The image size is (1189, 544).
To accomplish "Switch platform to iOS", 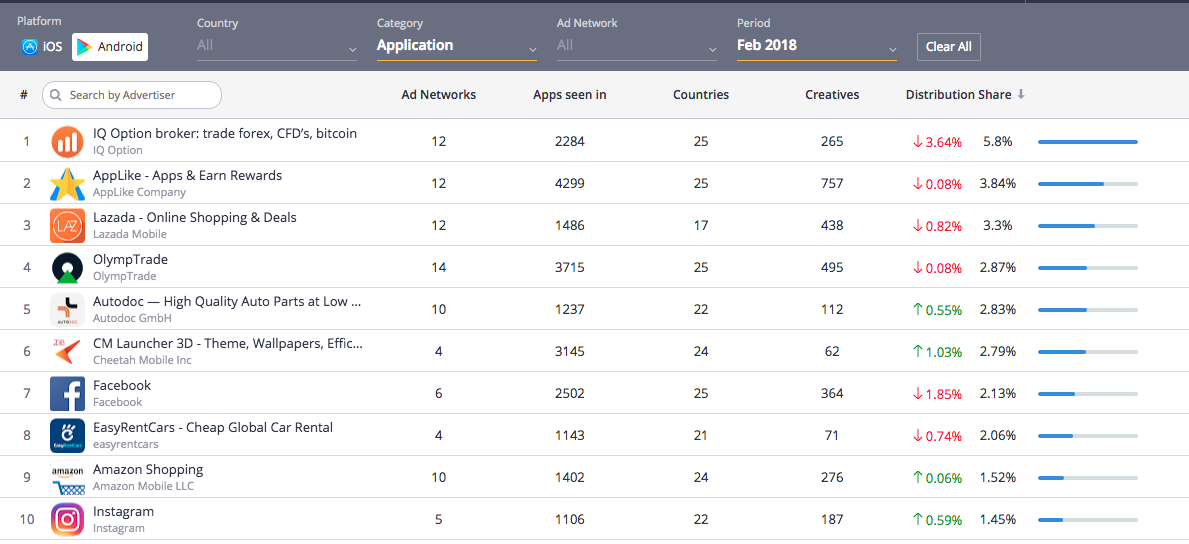I will coord(42,46).
